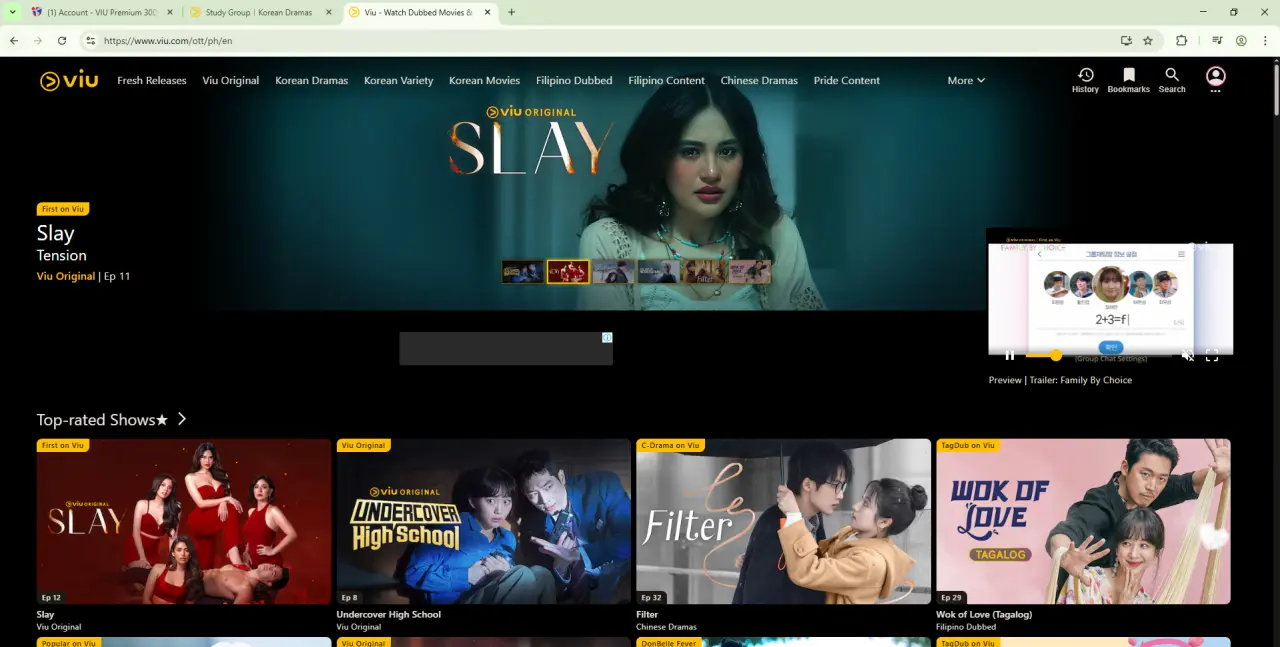Enter fullscreen on trailer preview

(1212, 356)
